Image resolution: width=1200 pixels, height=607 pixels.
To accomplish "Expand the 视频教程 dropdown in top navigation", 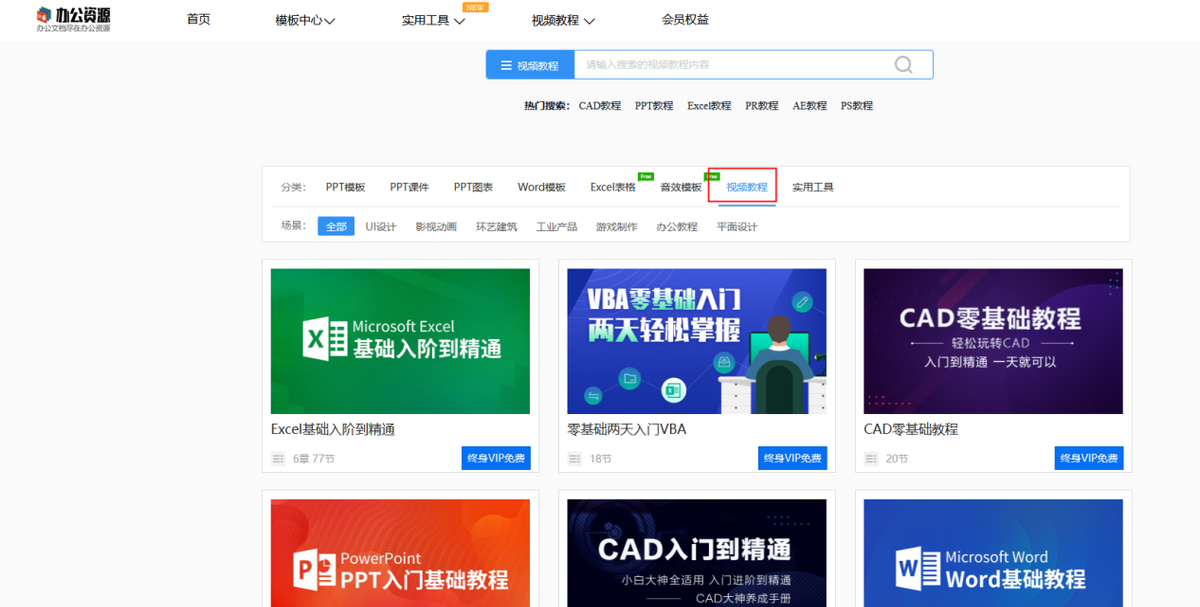I will (563, 20).
